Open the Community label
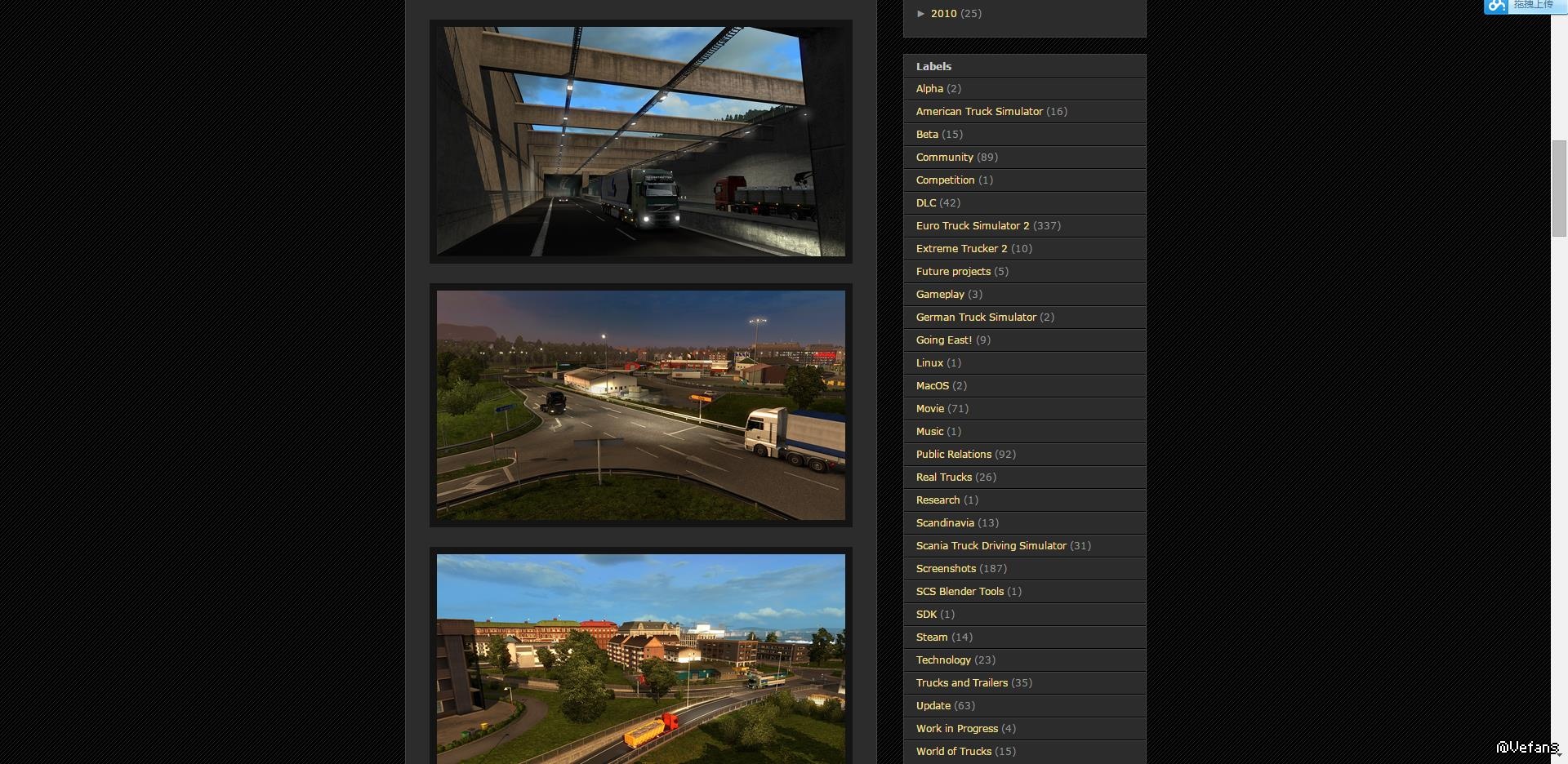The image size is (1568, 764). click(945, 158)
